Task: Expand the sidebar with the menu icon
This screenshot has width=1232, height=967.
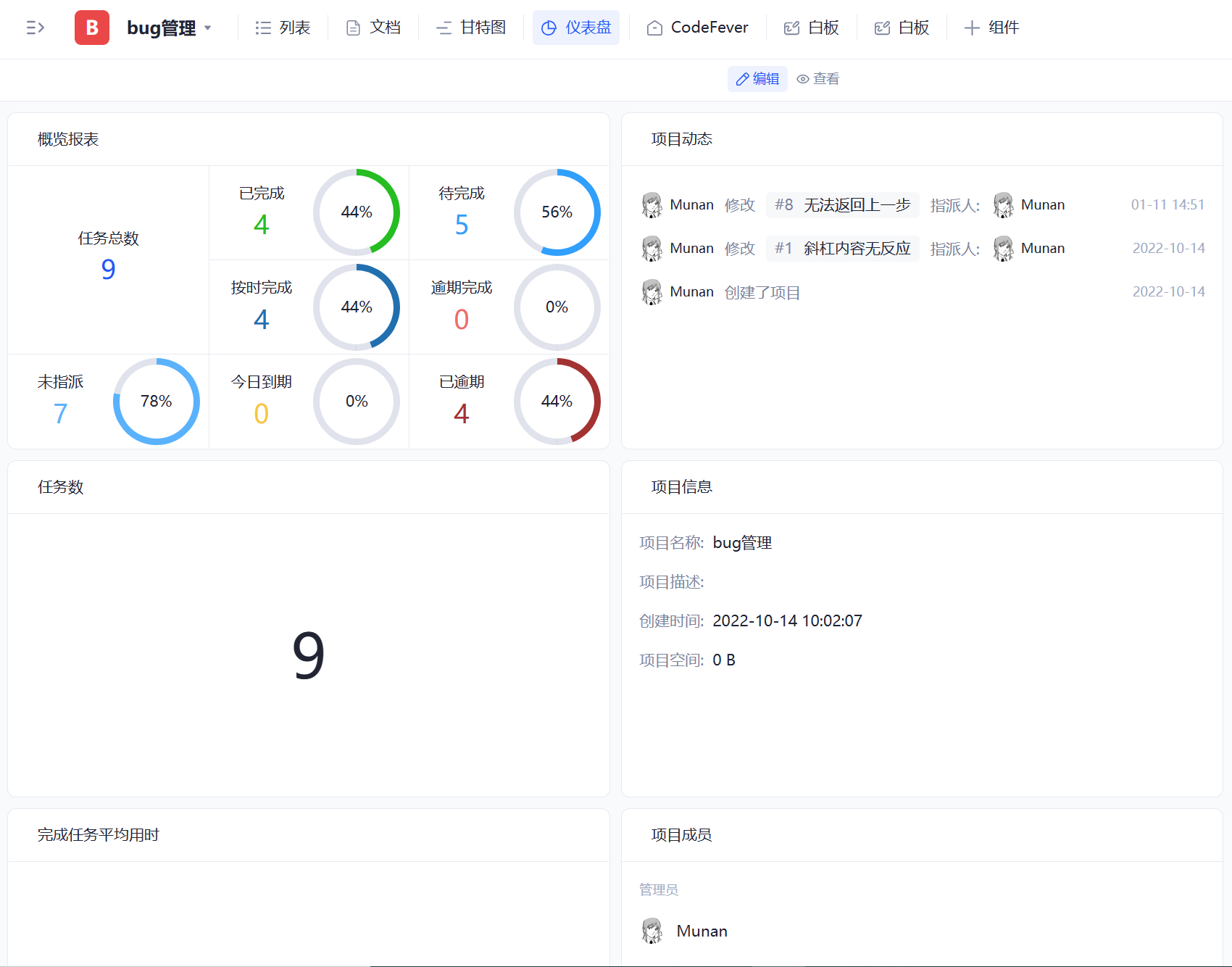Action: [35, 28]
